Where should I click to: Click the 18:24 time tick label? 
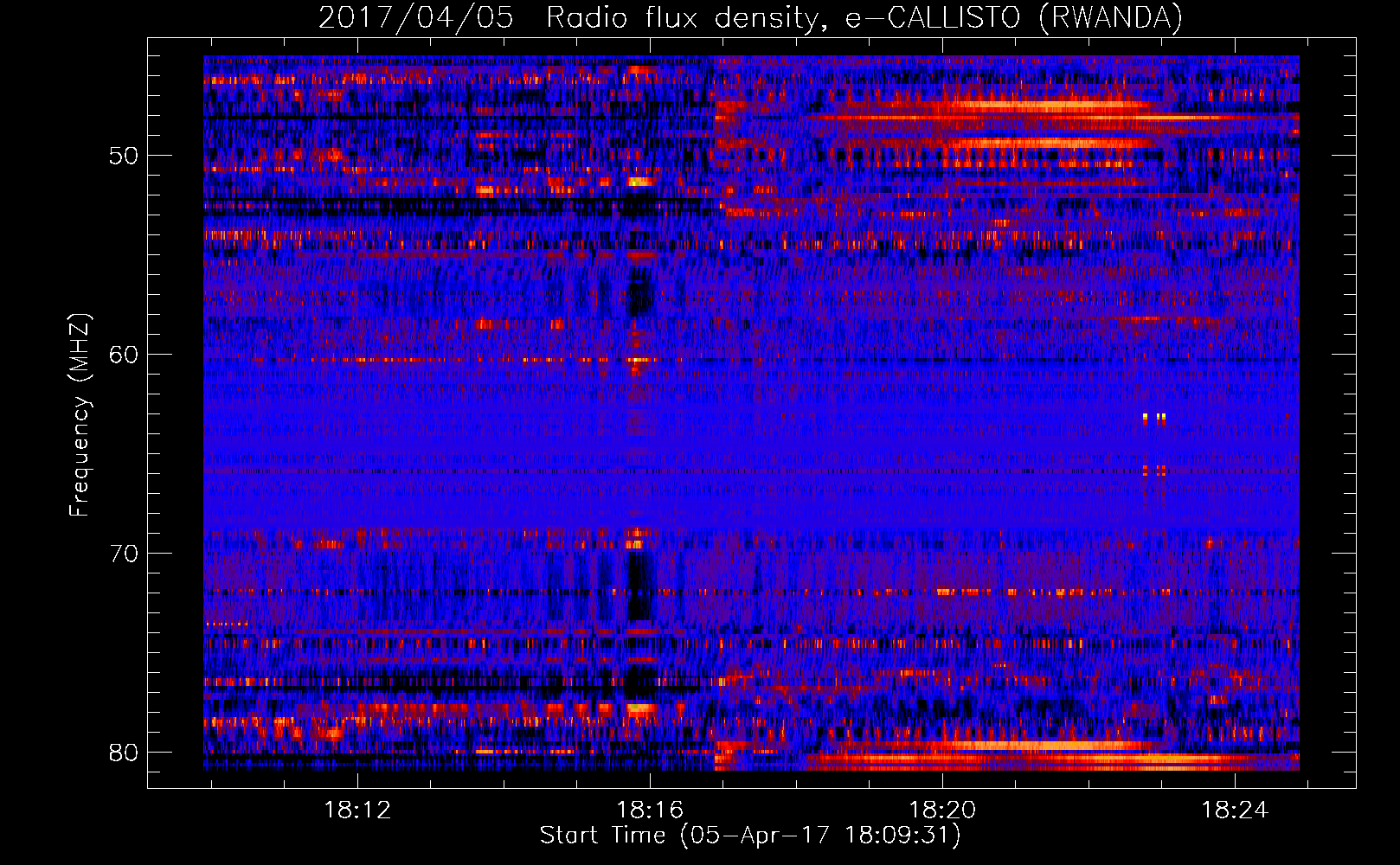(1235, 811)
